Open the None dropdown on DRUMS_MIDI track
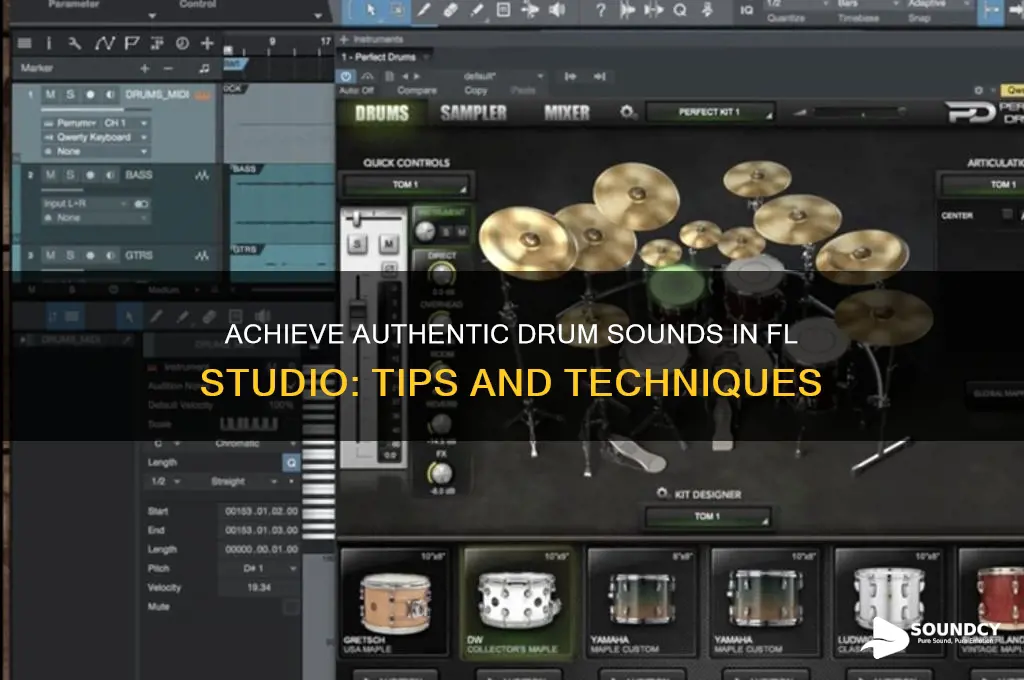Image resolution: width=1024 pixels, height=680 pixels. [95, 152]
